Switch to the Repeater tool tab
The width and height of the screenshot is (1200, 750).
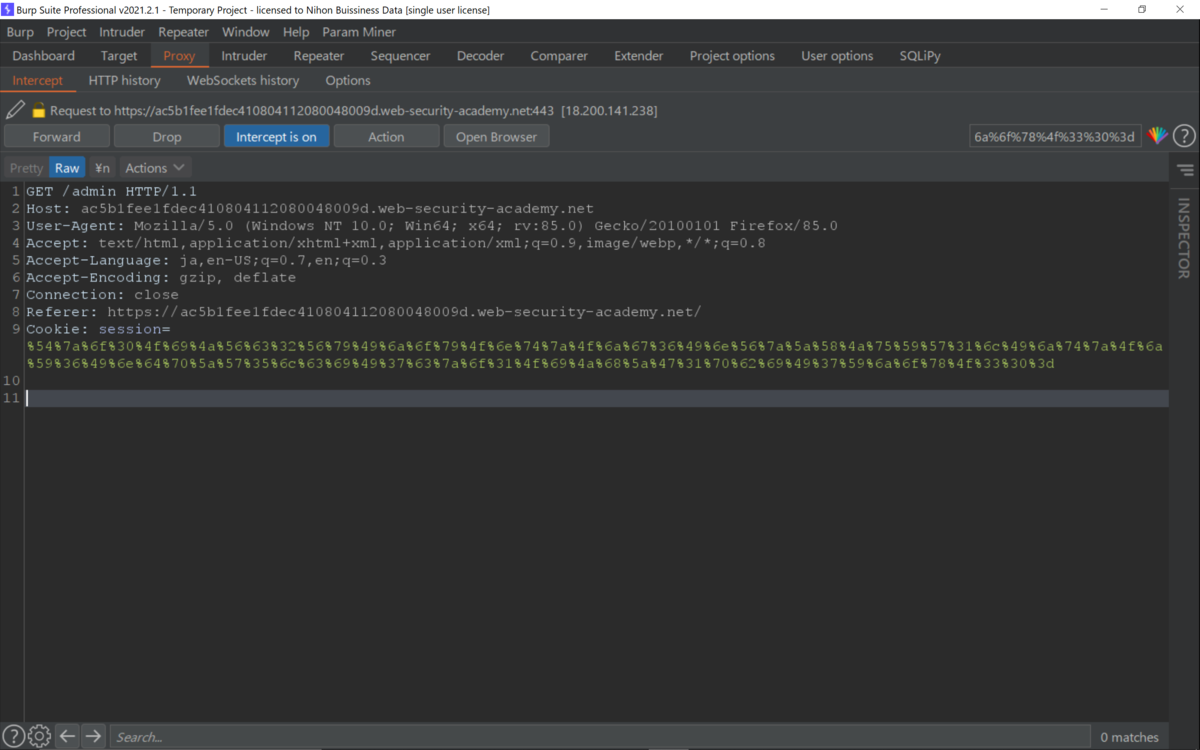319,56
